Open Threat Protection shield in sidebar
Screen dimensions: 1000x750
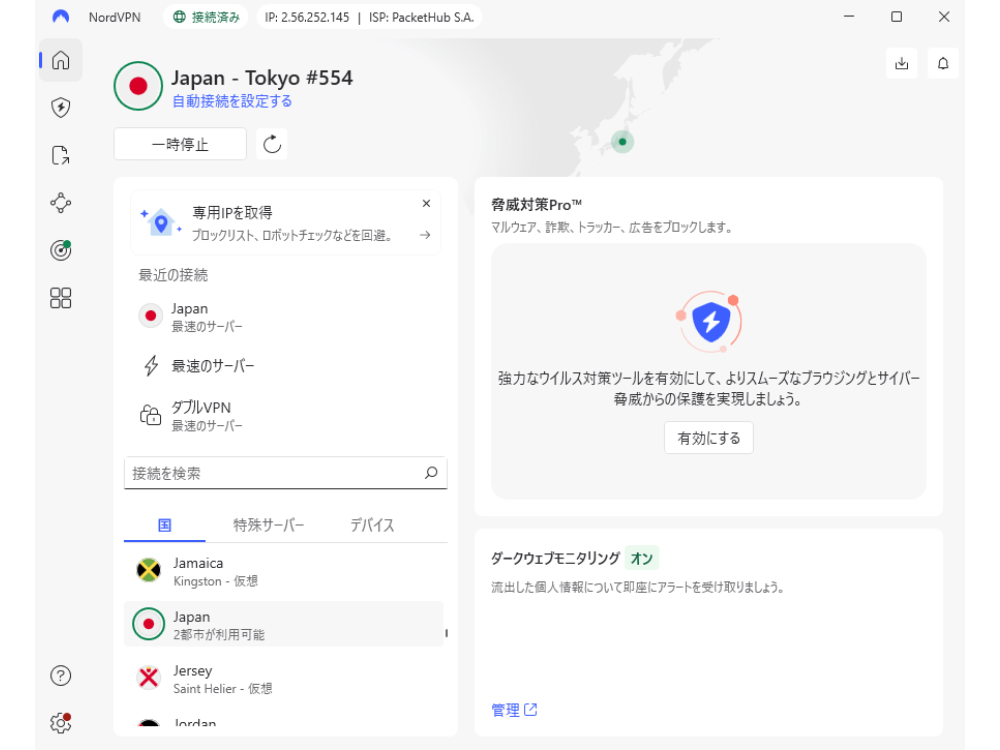coord(61,107)
